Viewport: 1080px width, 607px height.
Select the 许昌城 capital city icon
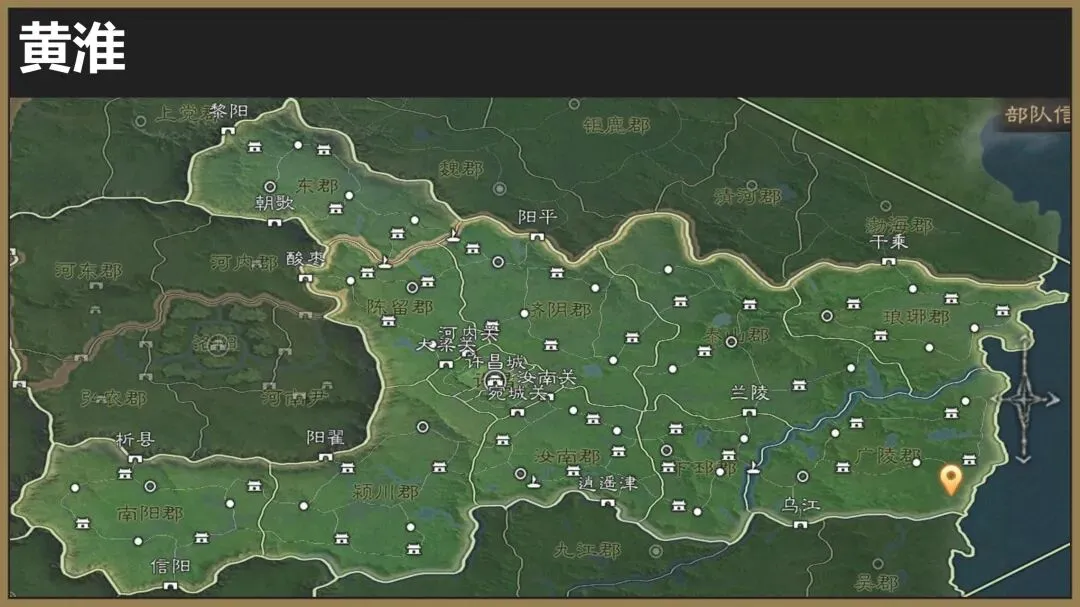click(x=495, y=380)
